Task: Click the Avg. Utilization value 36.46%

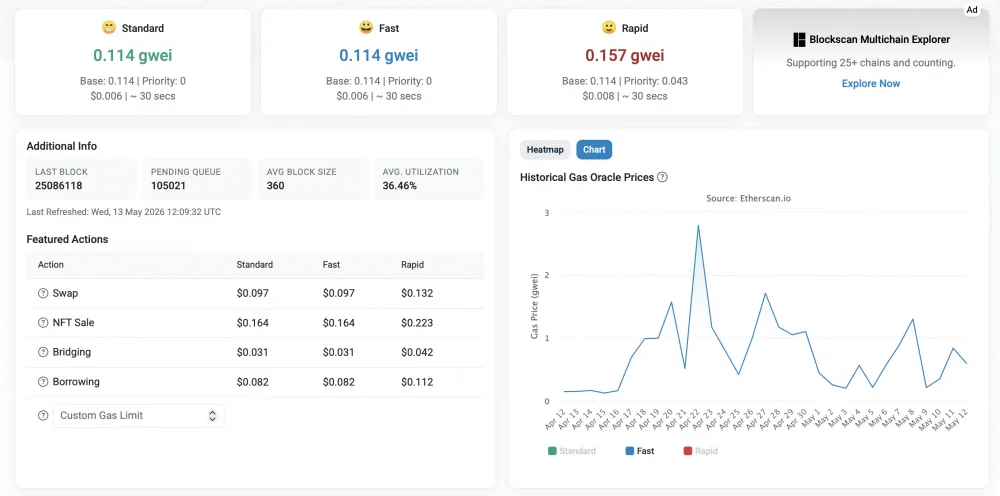Action: [400, 186]
